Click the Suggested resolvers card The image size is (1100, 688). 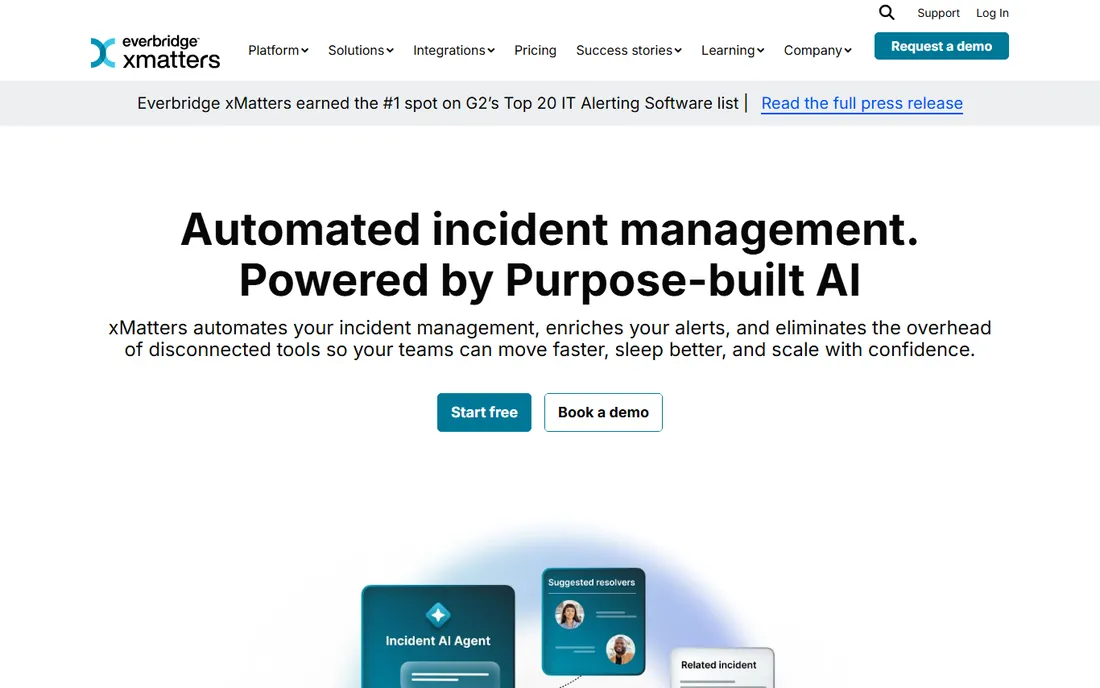593,621
